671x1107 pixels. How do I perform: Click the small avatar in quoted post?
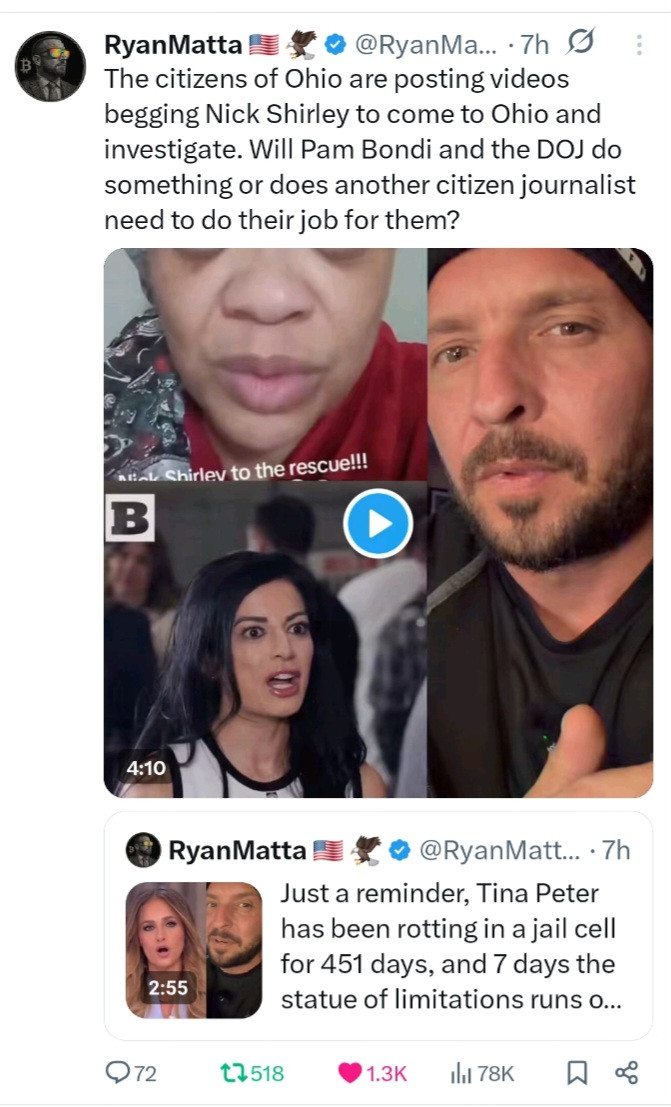[x=143, y=850]
